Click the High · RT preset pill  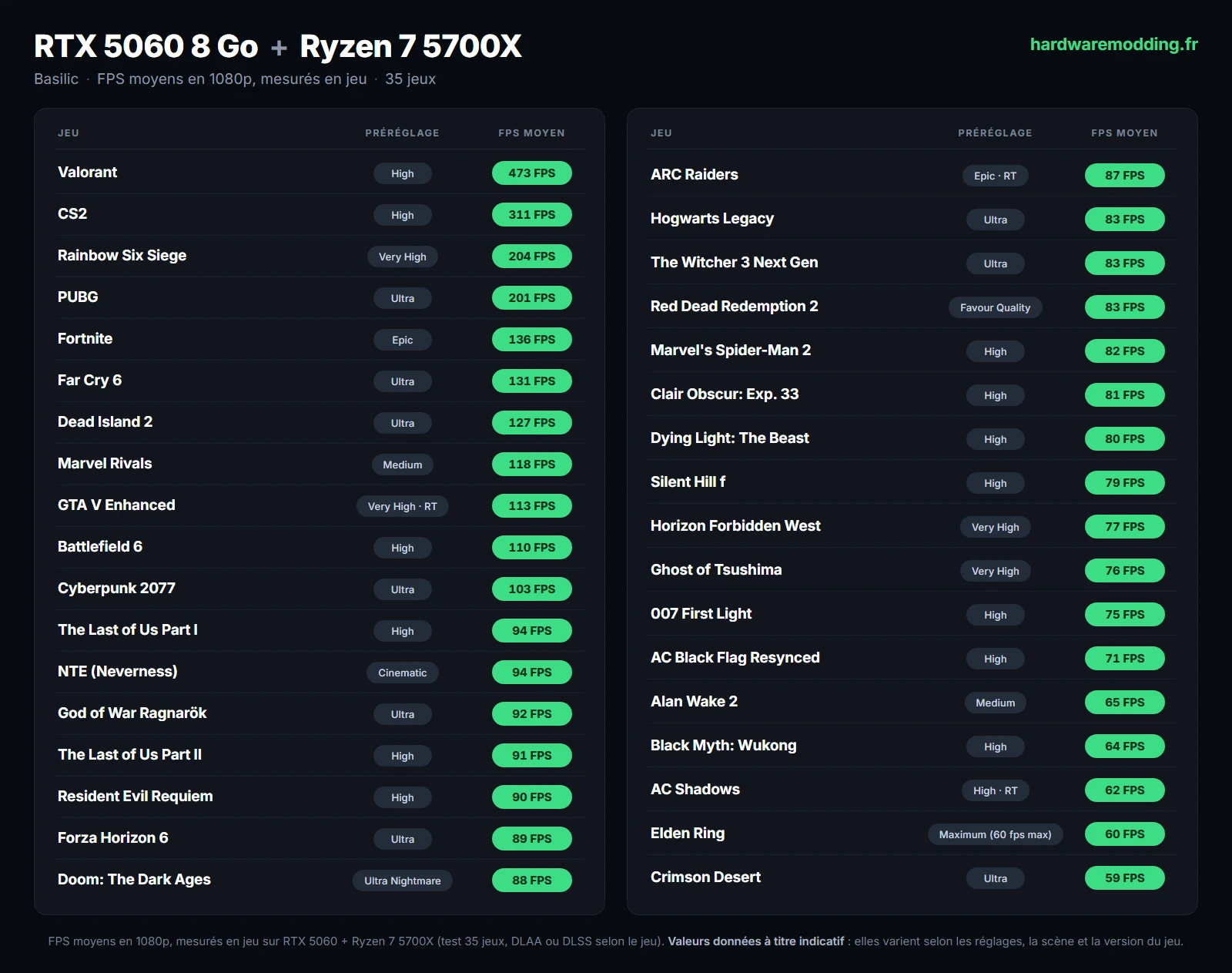coord(995,790)
